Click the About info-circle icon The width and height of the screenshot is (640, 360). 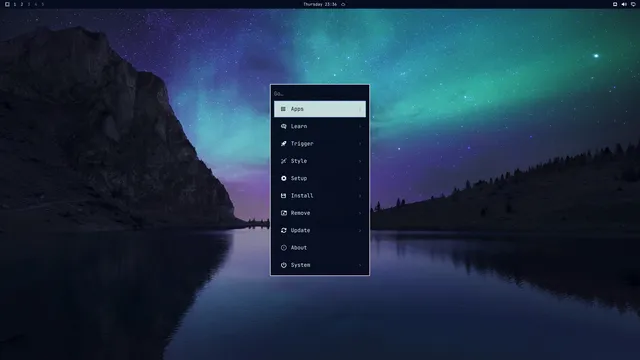click(283, 248)
